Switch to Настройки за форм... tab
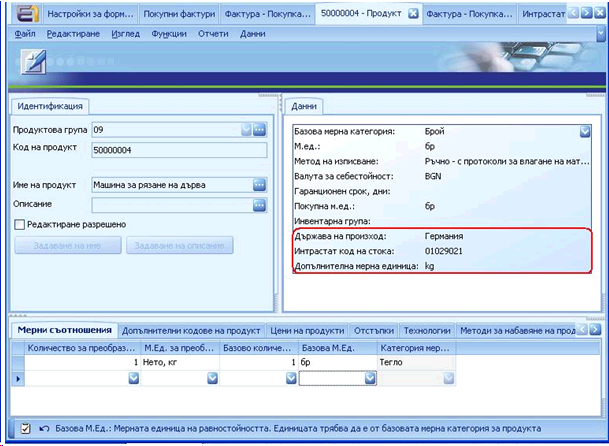This screenshot has height=446, width=609. (x=90, y=14)
